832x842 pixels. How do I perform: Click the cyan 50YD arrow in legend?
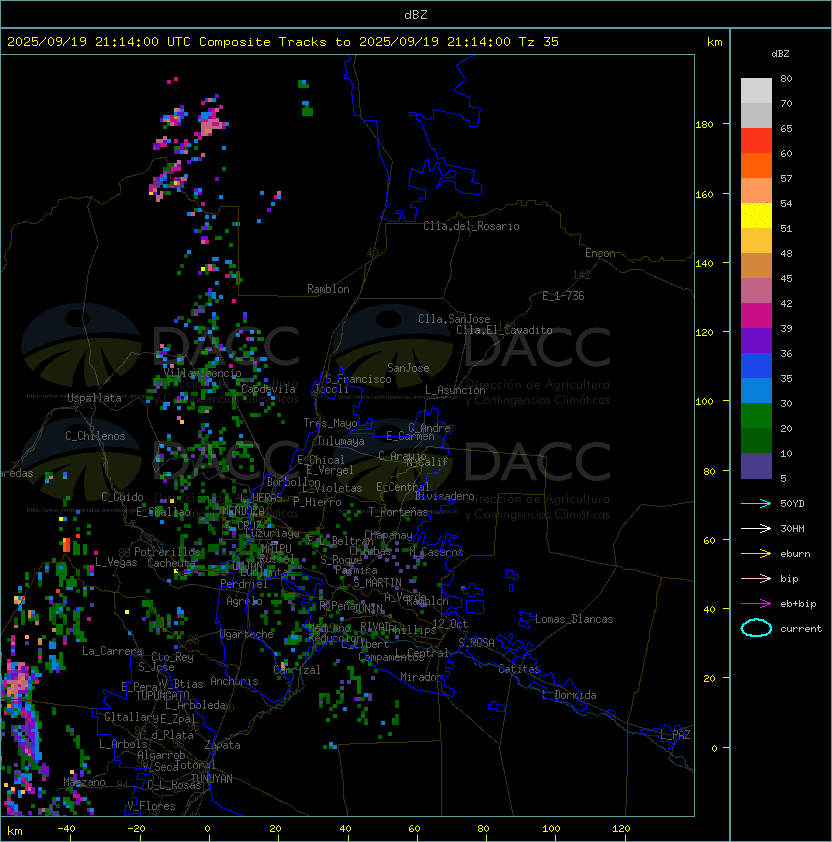coord(756,503)
